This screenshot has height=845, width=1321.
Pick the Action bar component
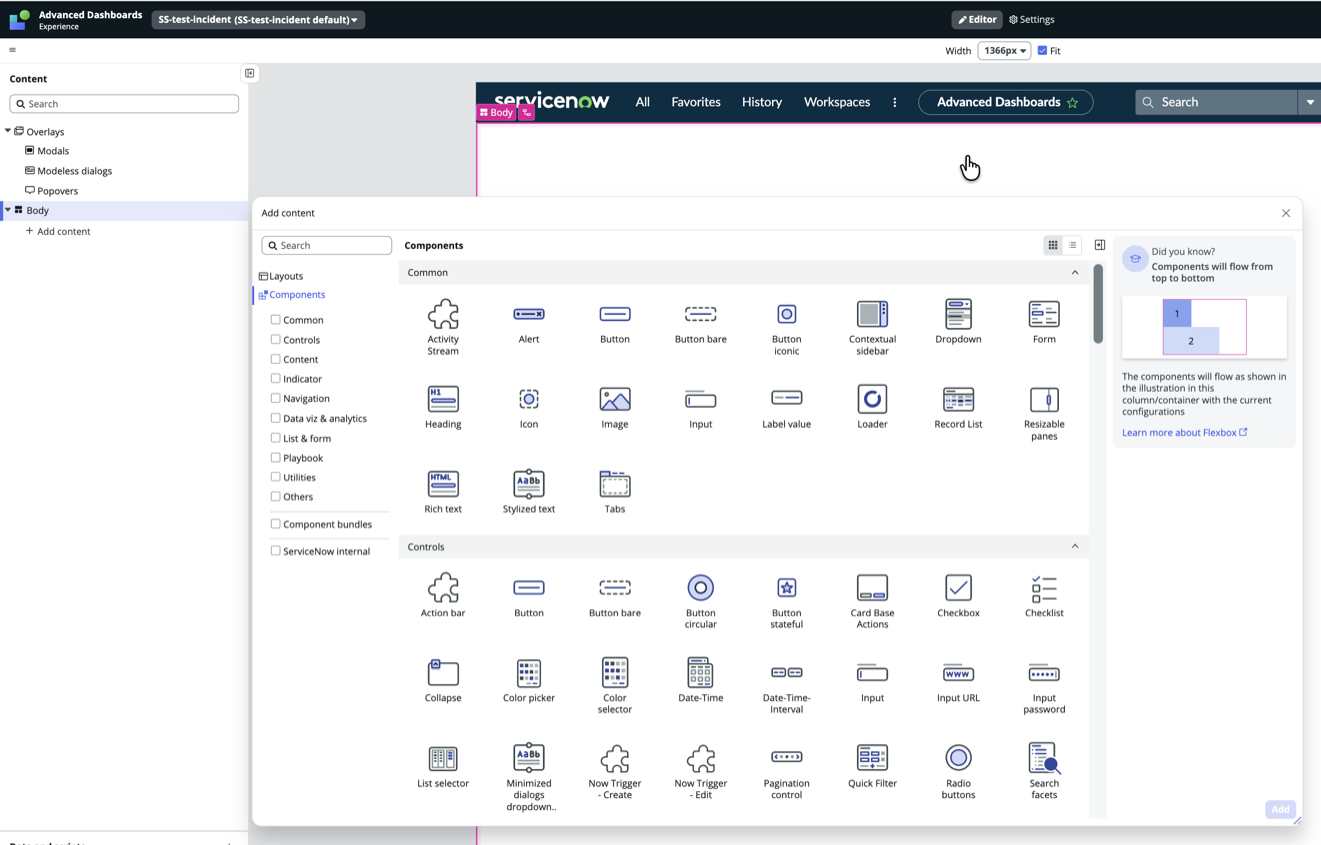pyautogui.click(x=443, y=595)
